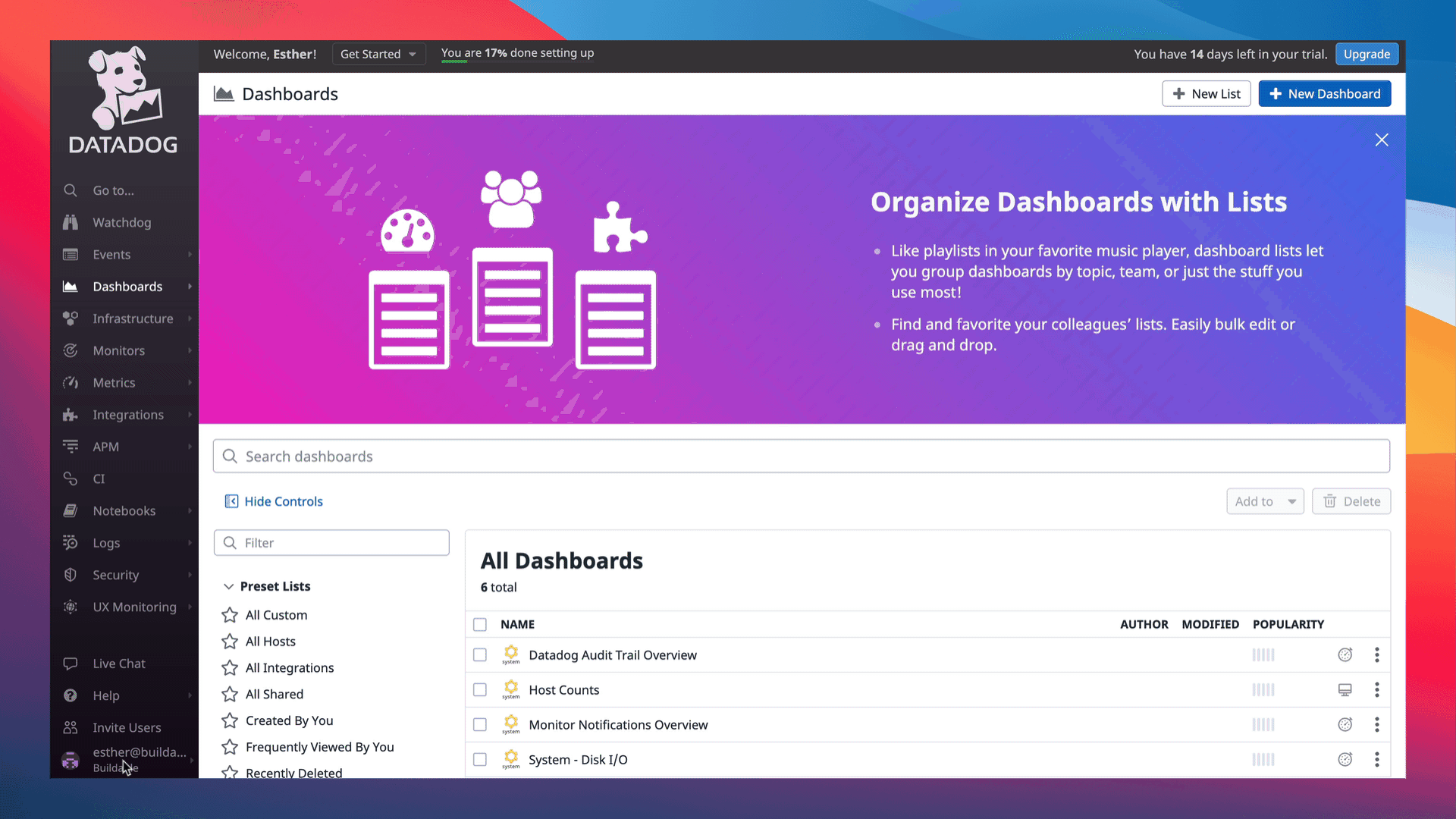The width and height of the screenshot is (1456, 819).
Task: Open the setup progress link
Action: [517, 53]
